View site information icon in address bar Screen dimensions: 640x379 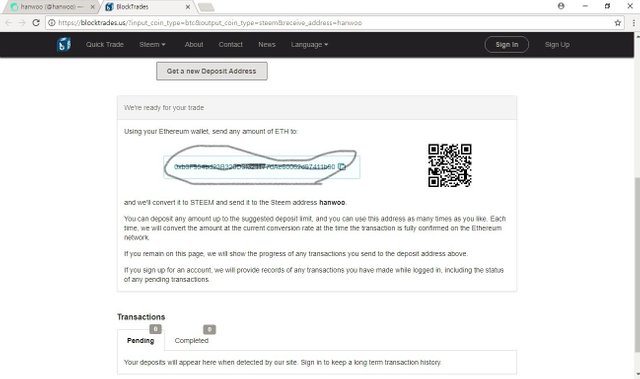51,23
